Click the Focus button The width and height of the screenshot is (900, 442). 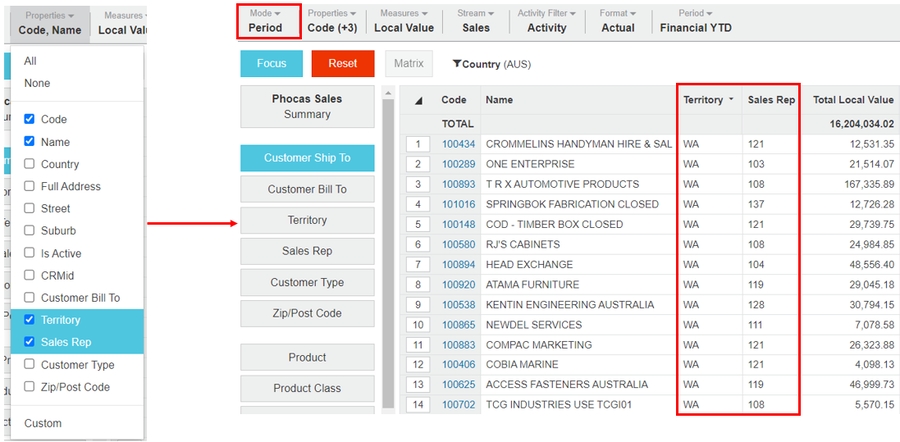click(271, 63)
